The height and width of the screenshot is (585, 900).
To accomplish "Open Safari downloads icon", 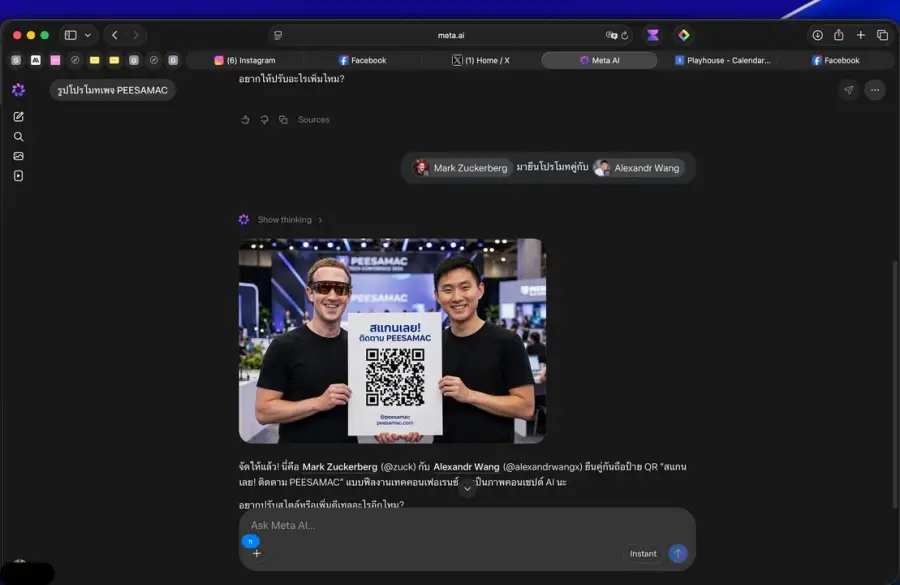I will [x=817, y=35].
